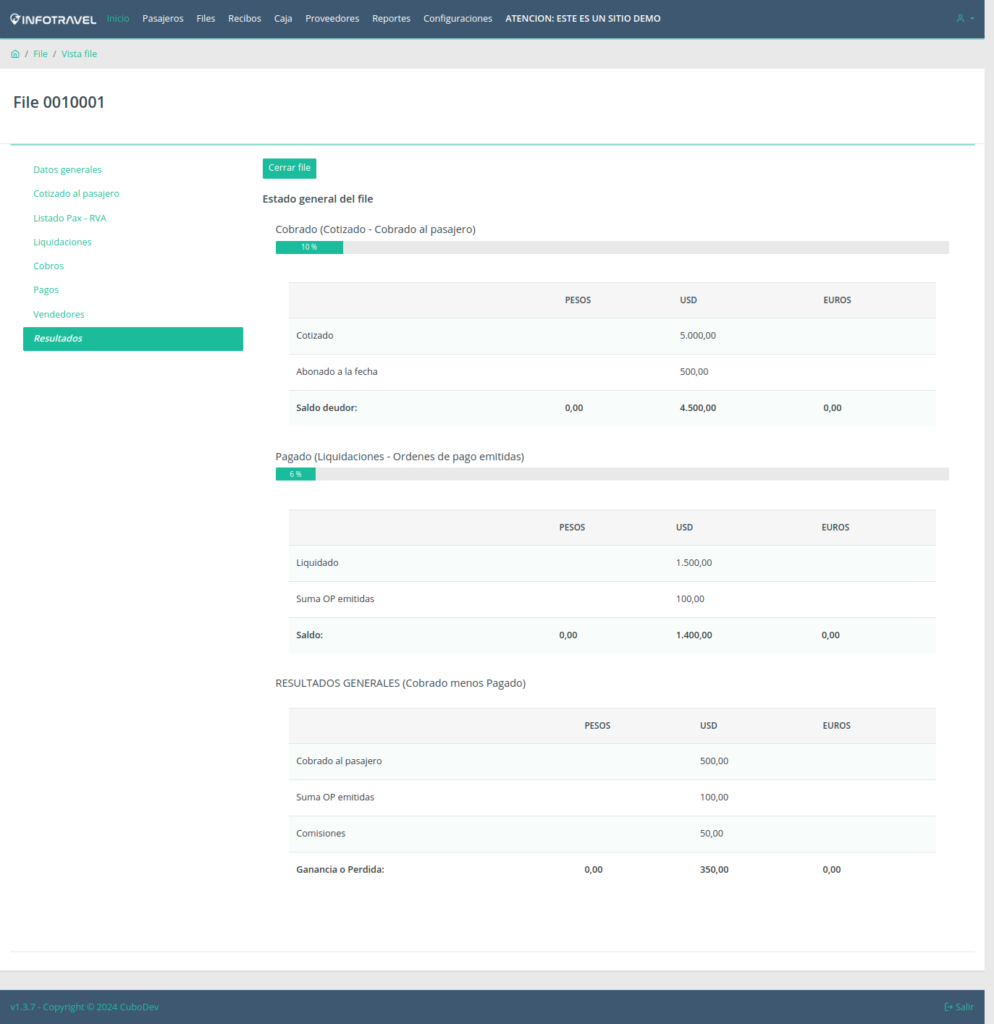Click the Ganancia o Perdida: row label
994x1024 pixels.
click(x=340, y=870)
